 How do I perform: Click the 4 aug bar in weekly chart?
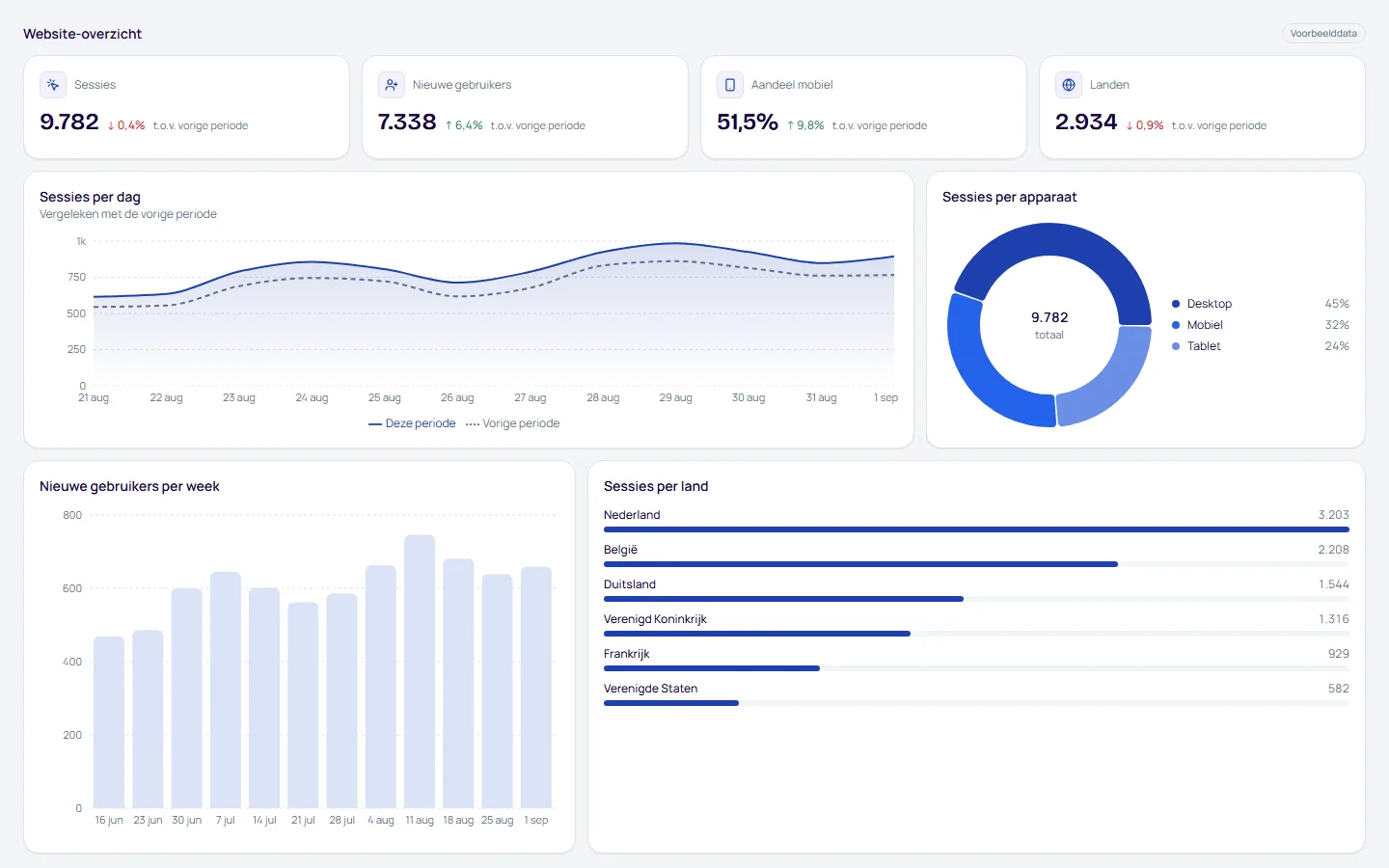[381, 687]
